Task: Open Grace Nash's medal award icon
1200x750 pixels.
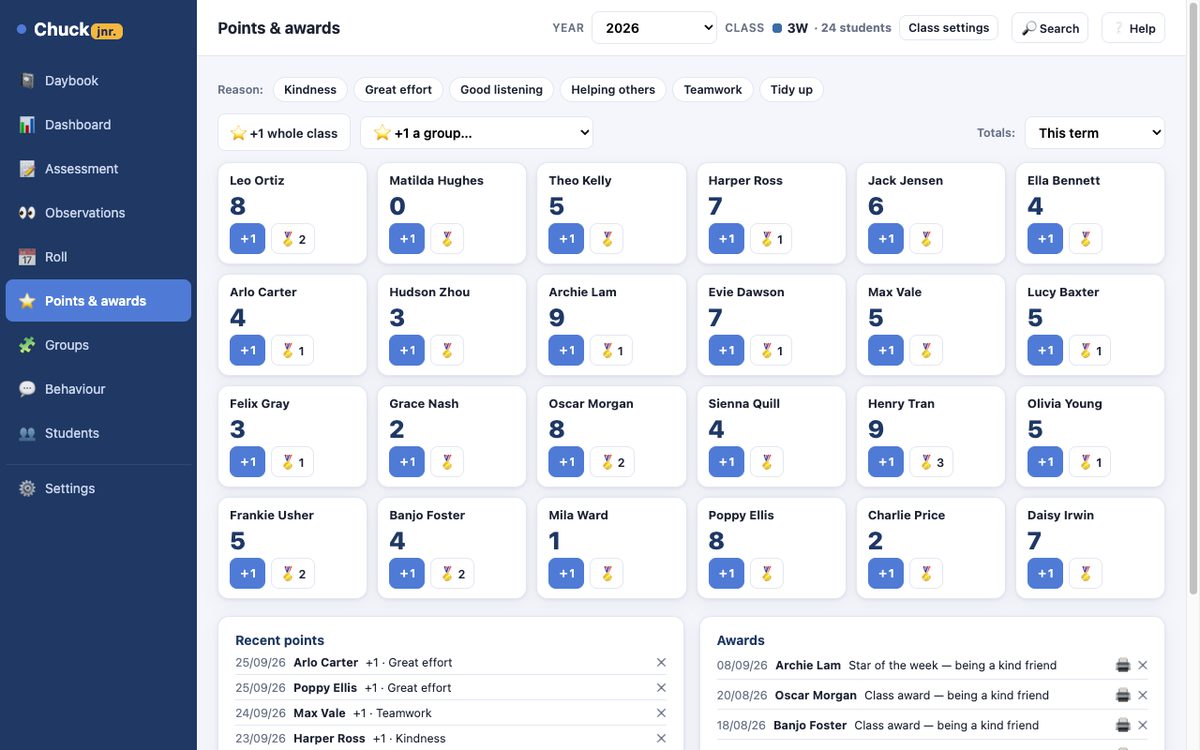Action: [447, 462]
